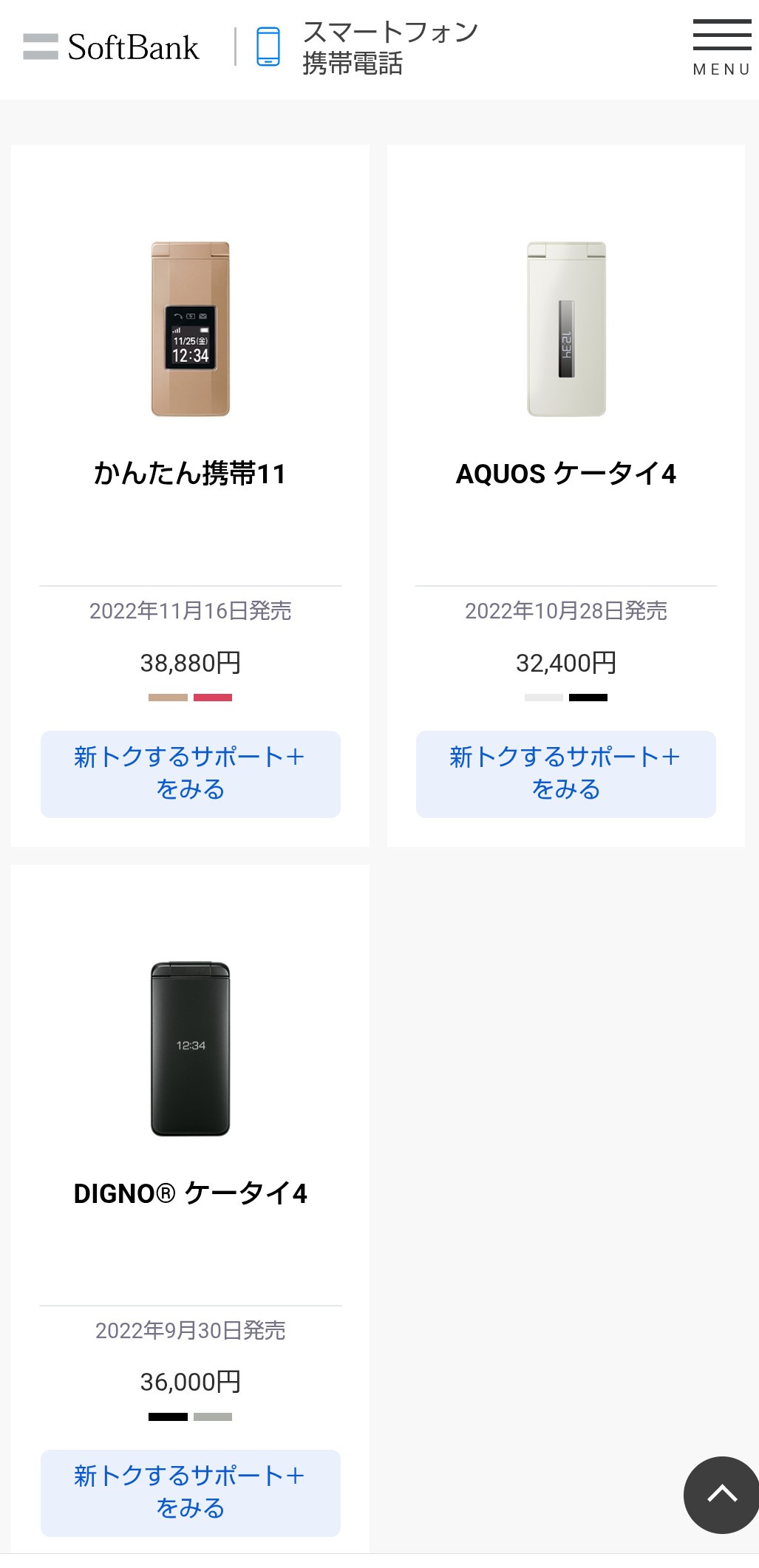Open the かんたん携帯11 product title
Screen dimensions: 759x1568
(x=191, y=474)
